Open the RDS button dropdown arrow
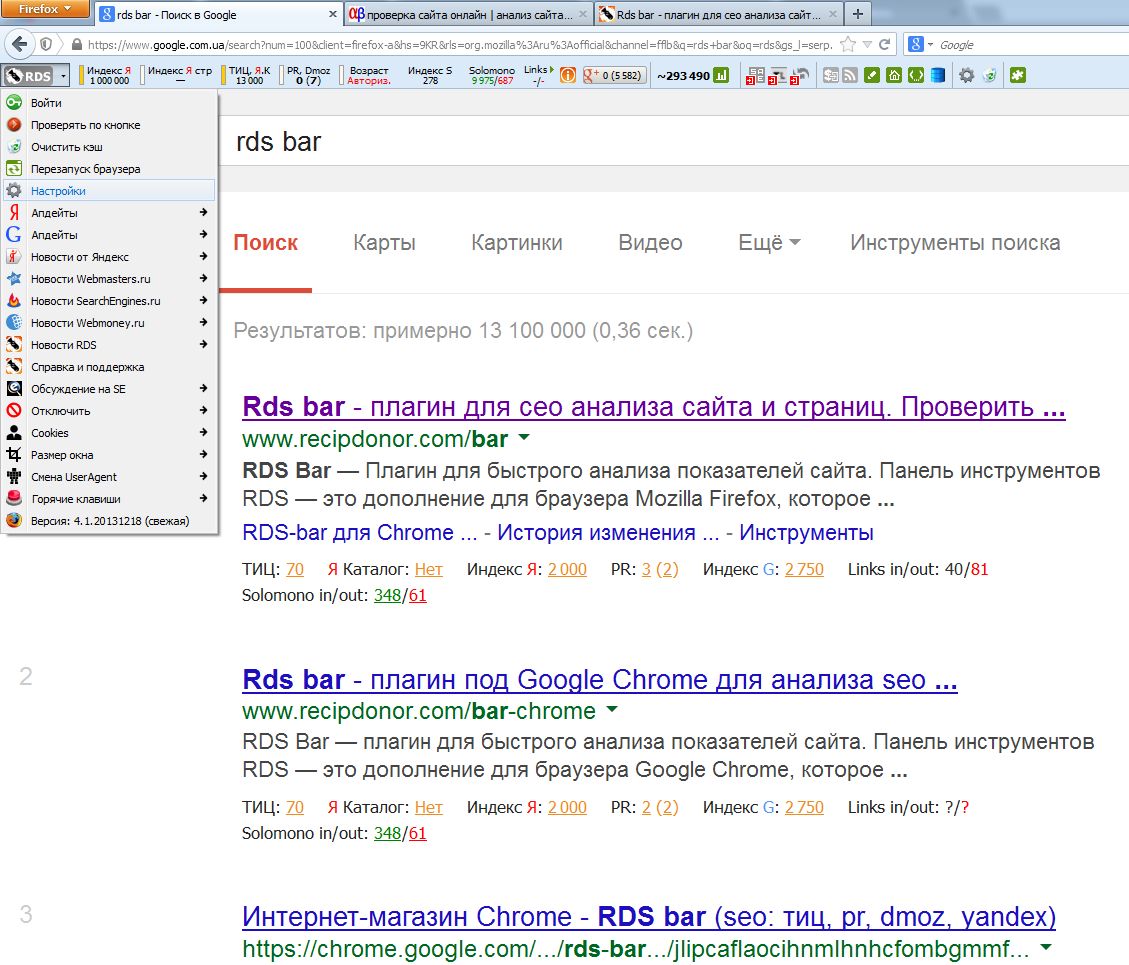The image size is (1129, 965). pos(63,76)
